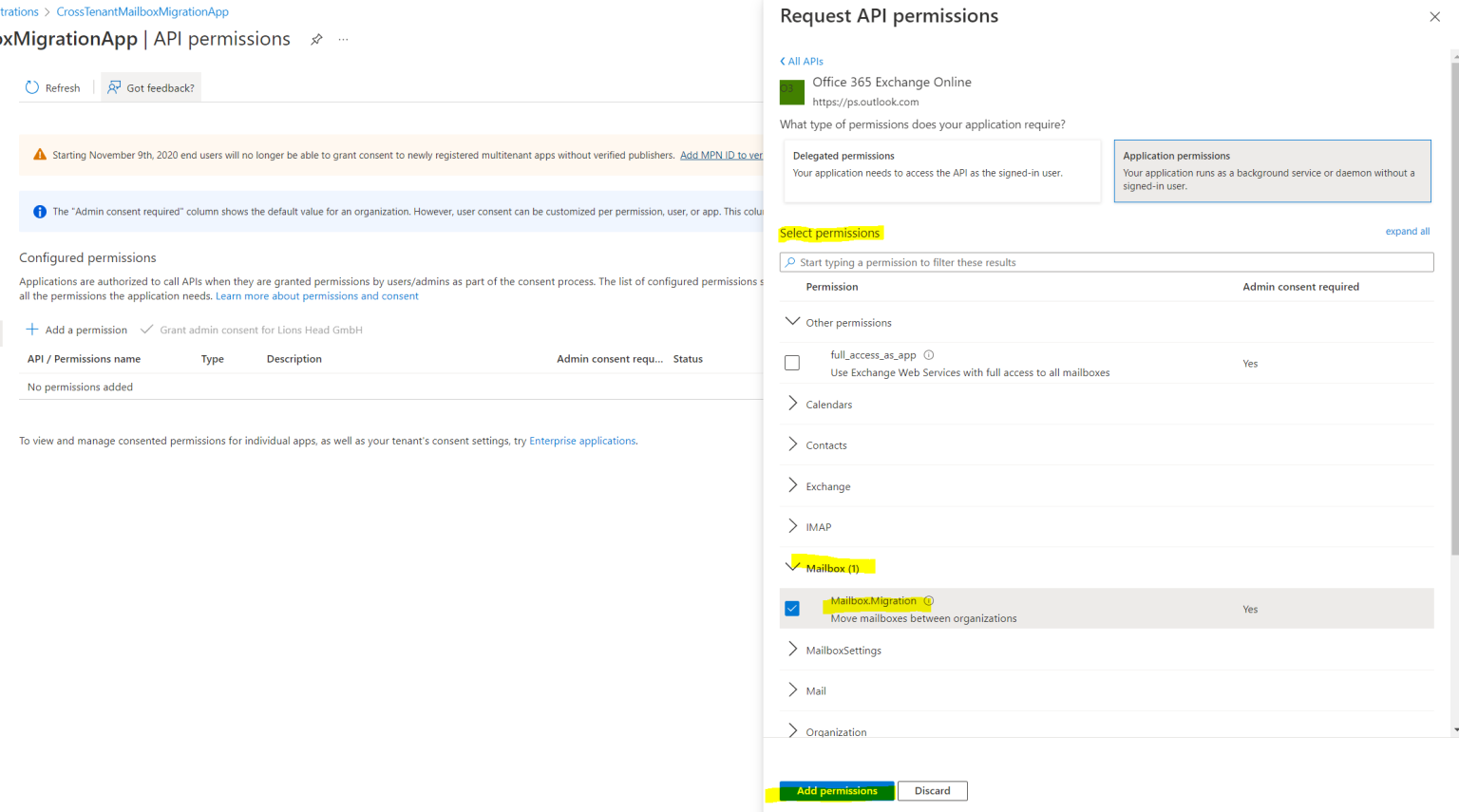Screen dimensions: 1459x812
Task: Check the full_access_as_app permission checkbox
Action: point(792,363)
